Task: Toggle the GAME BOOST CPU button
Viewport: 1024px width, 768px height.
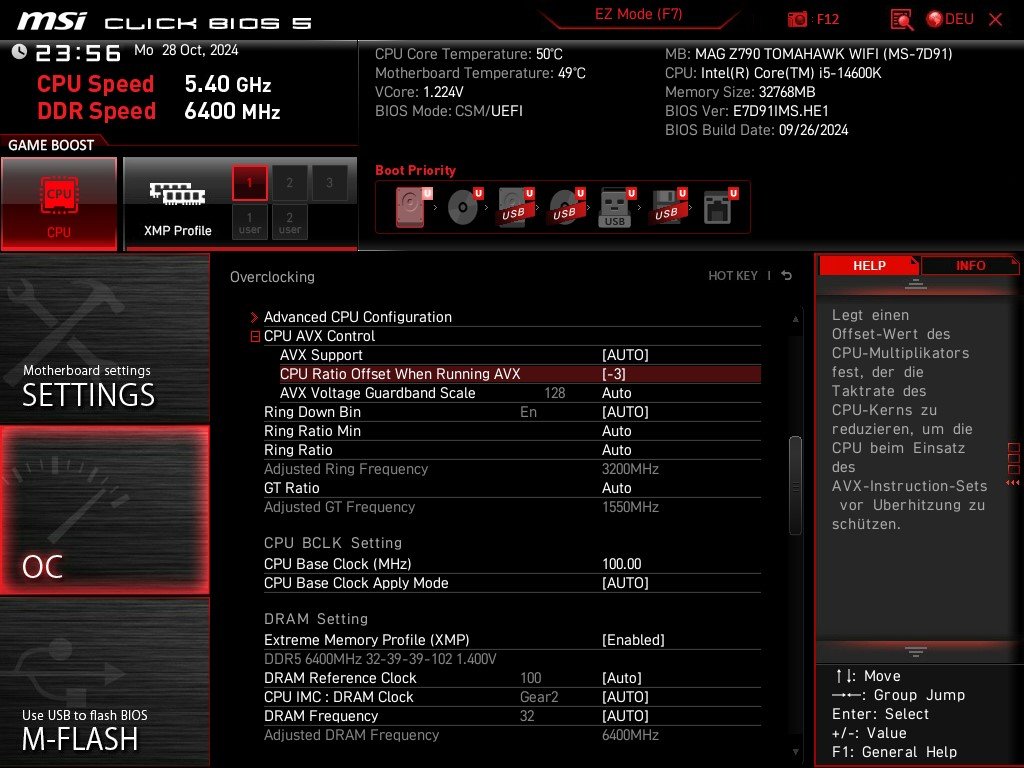Action: [59, 203]
